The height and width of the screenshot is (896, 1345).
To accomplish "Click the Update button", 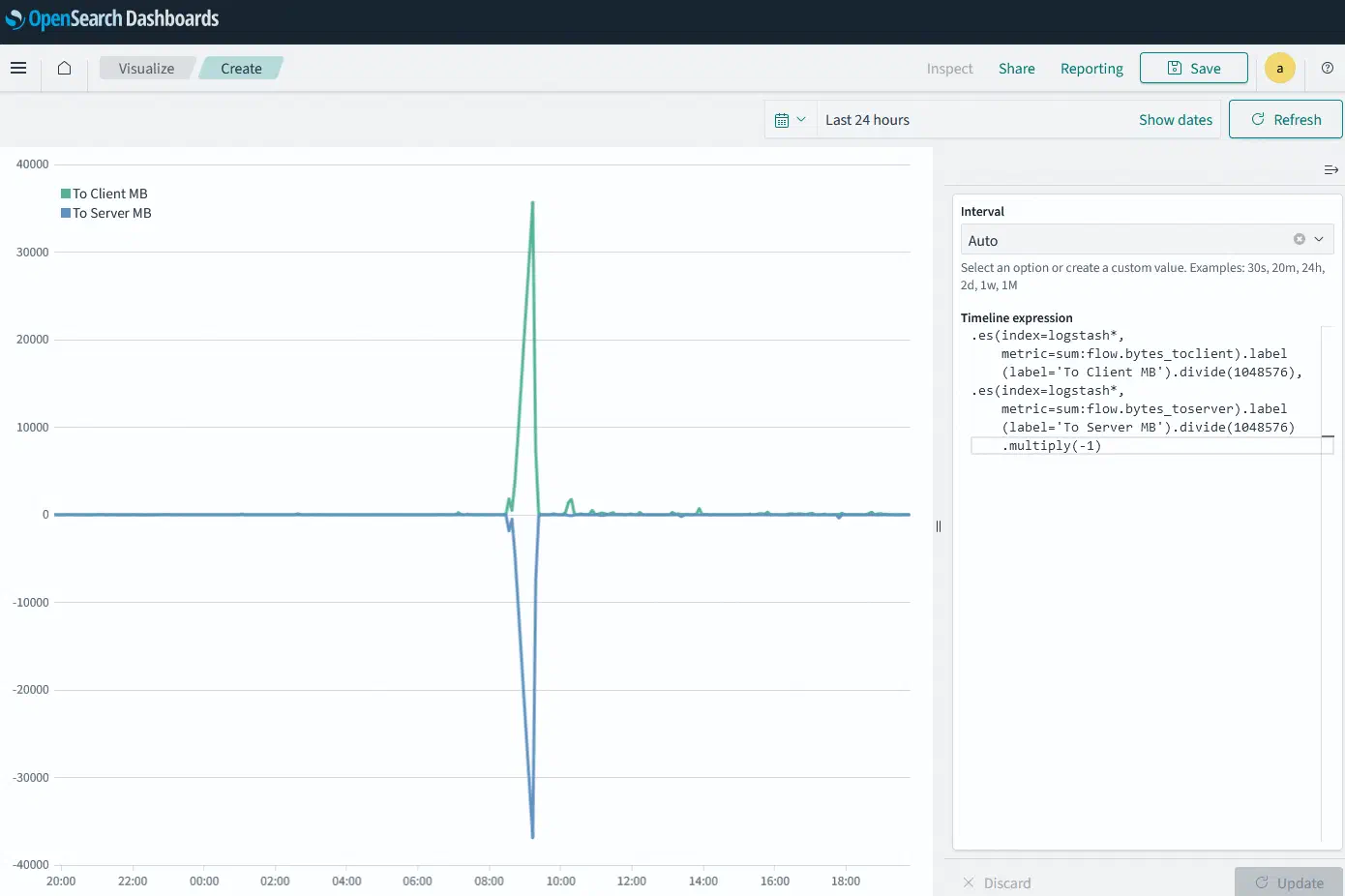I will (1289, 882).
